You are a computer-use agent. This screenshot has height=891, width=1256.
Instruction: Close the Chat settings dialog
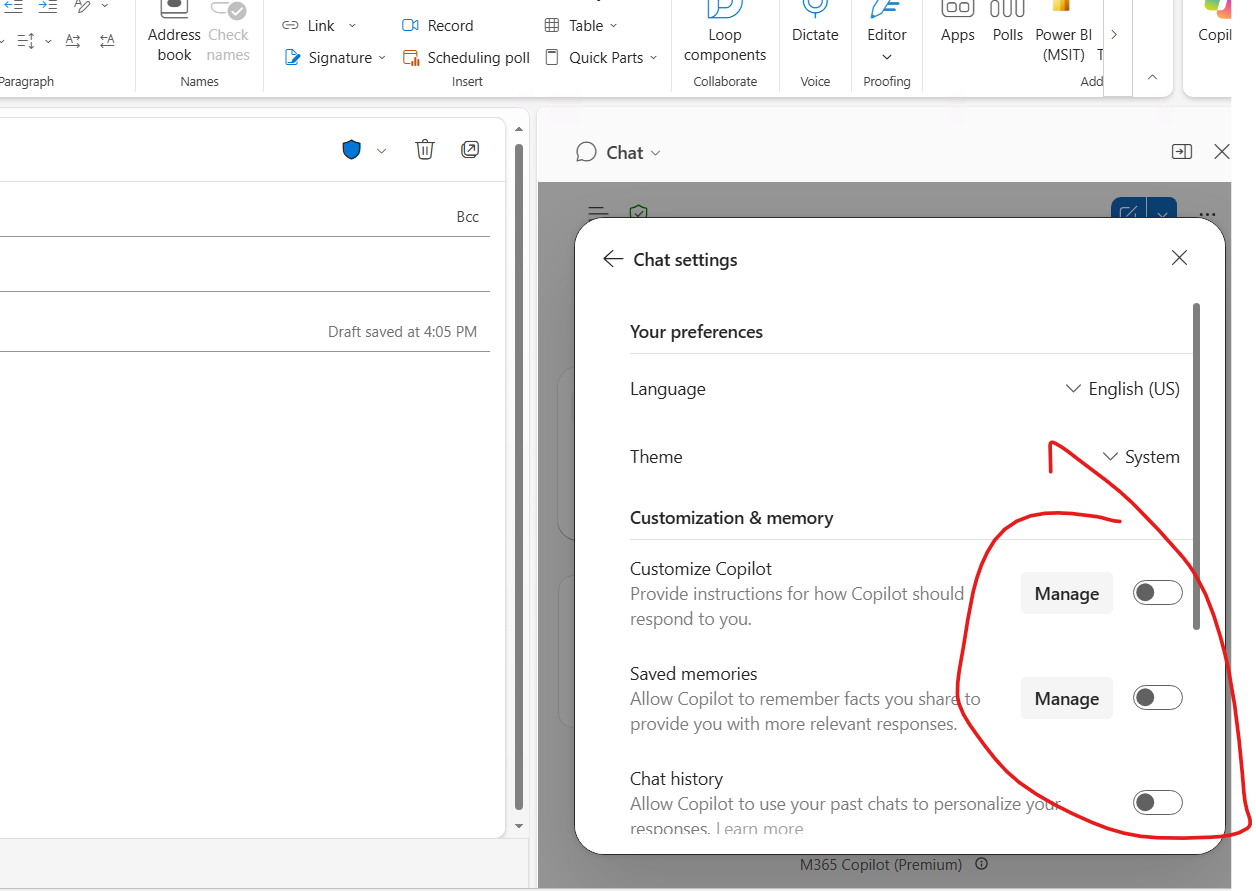pyautogui.click(x=1179, y=258)
